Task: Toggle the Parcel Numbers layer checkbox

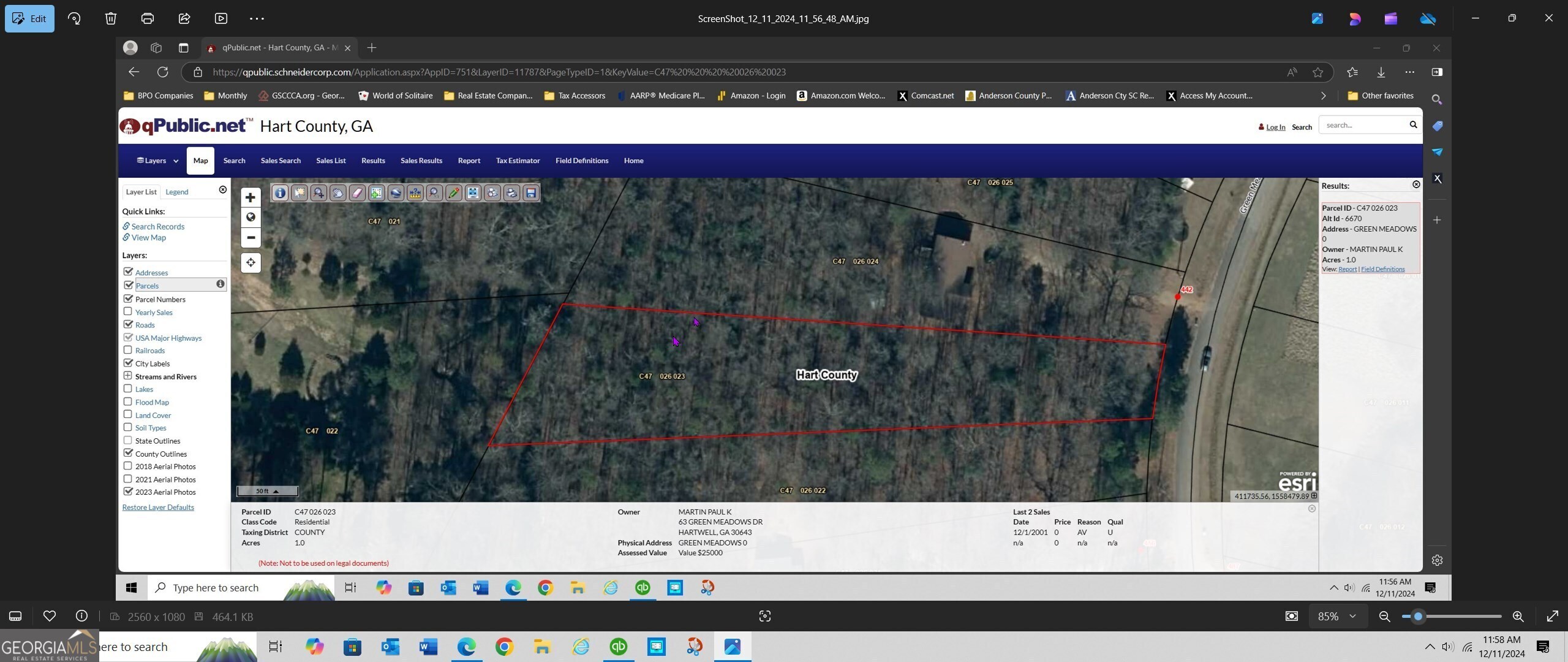Action: point(128,299)
